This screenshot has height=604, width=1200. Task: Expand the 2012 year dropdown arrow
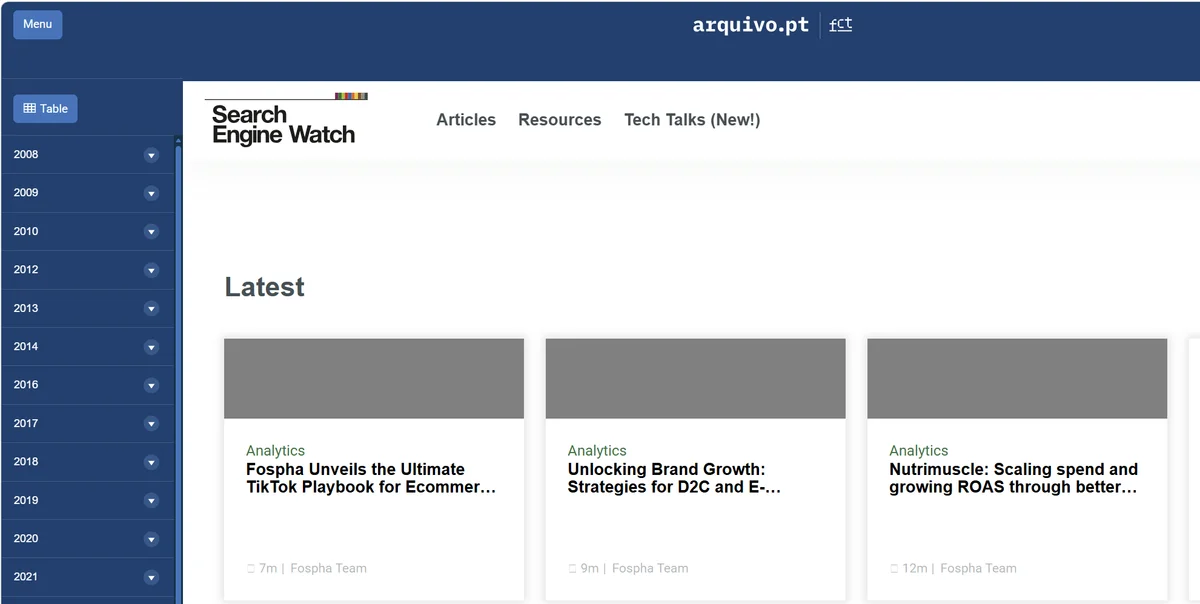pos(151,270)
